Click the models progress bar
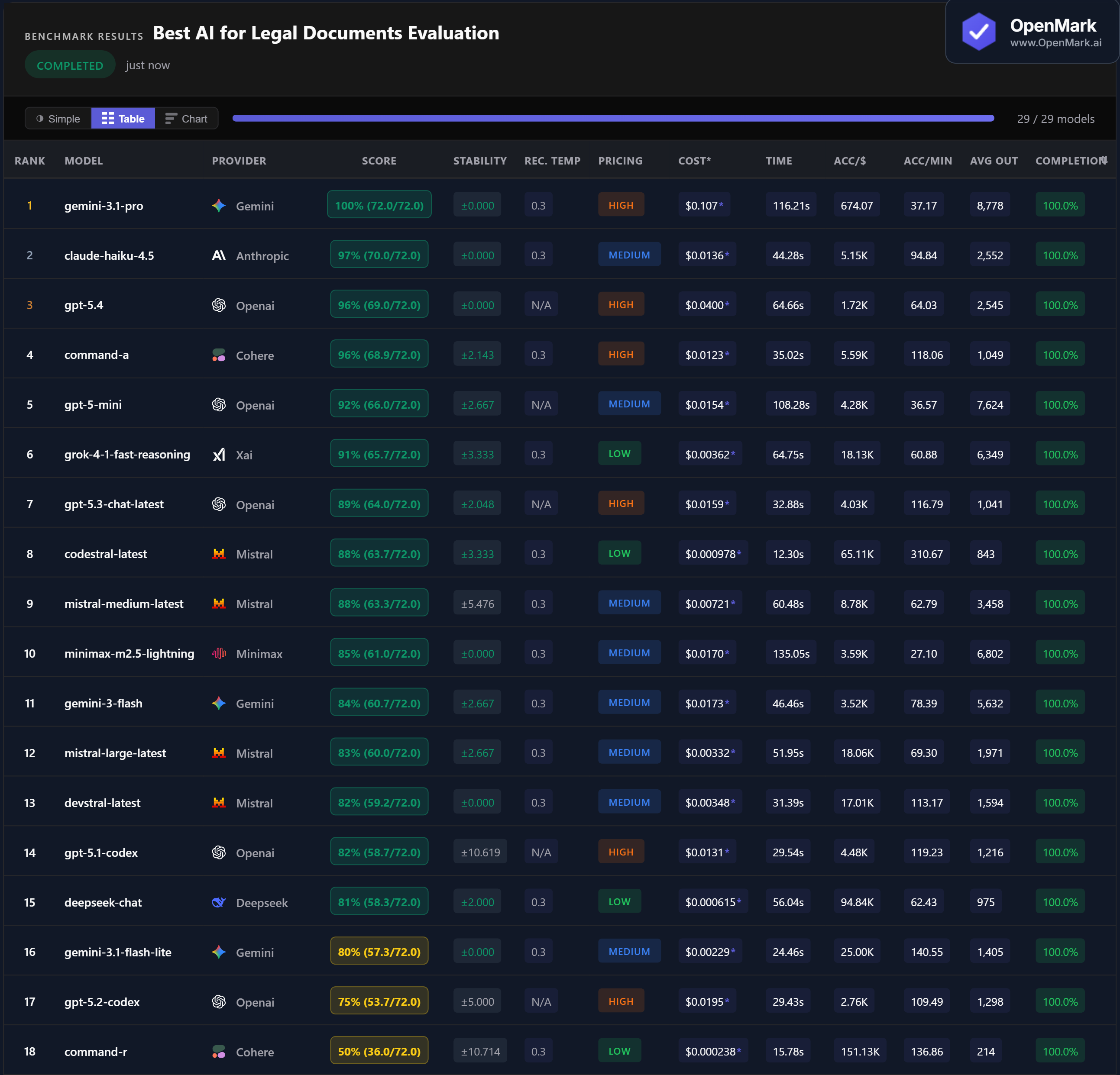 click(x=612, y=119)
